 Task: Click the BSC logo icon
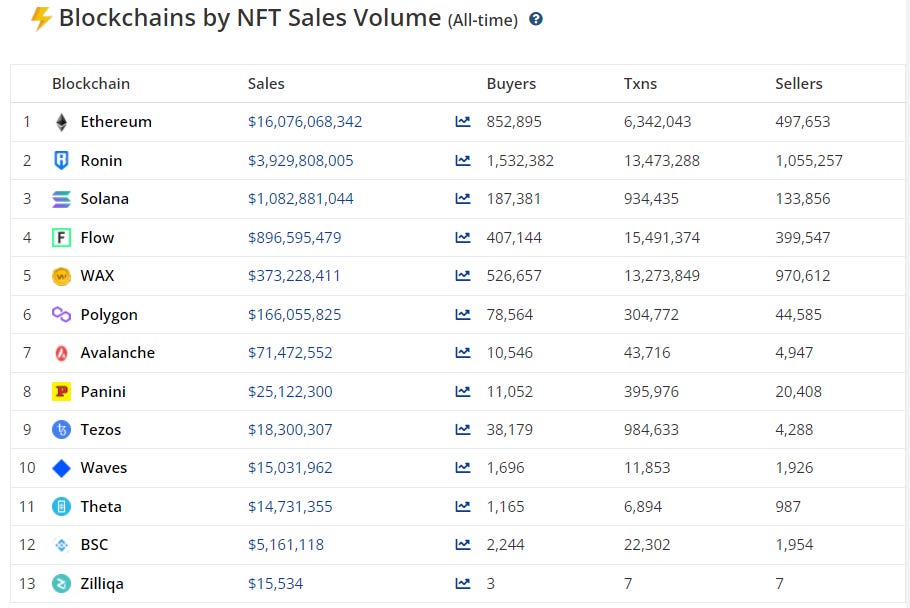pos(61,545)
